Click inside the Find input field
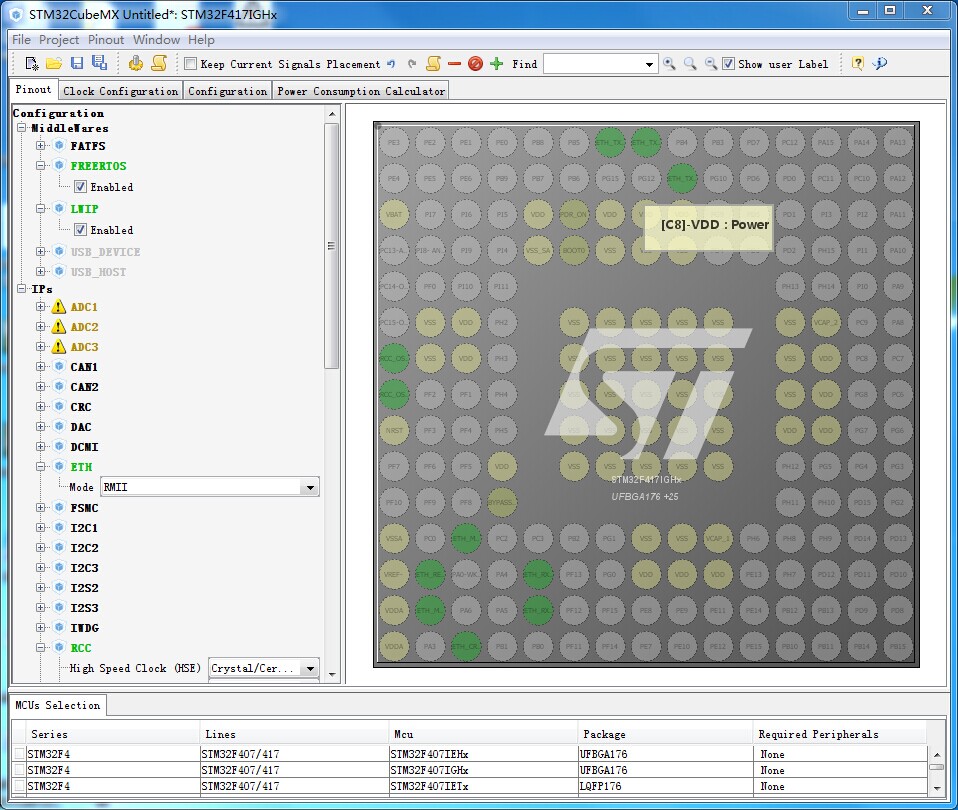This screenshot has width=958, height=810. point(593,64)
